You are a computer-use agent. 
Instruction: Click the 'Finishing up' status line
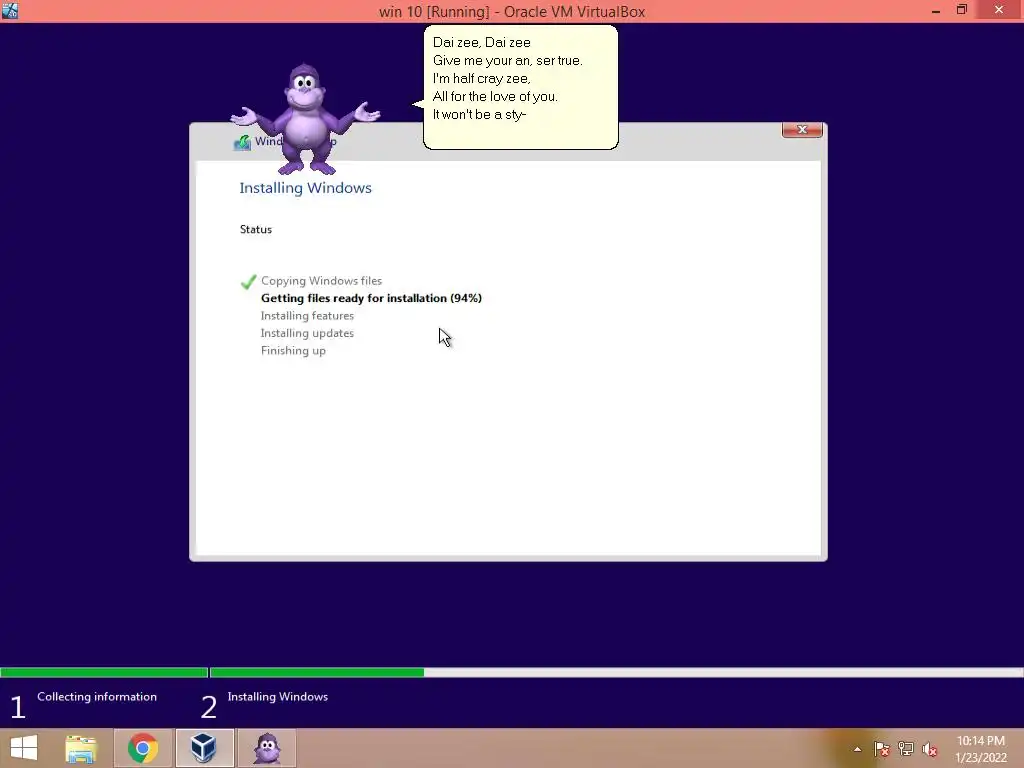point(293,351)
